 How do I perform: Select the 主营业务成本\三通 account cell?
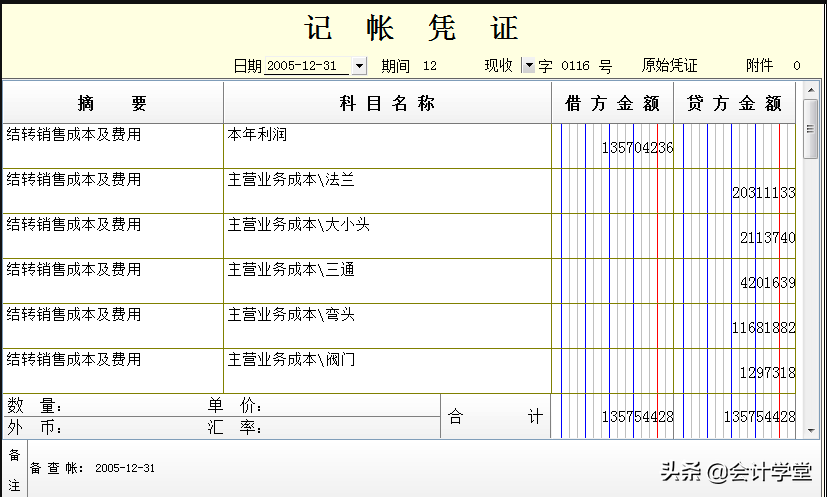[387, 281]
